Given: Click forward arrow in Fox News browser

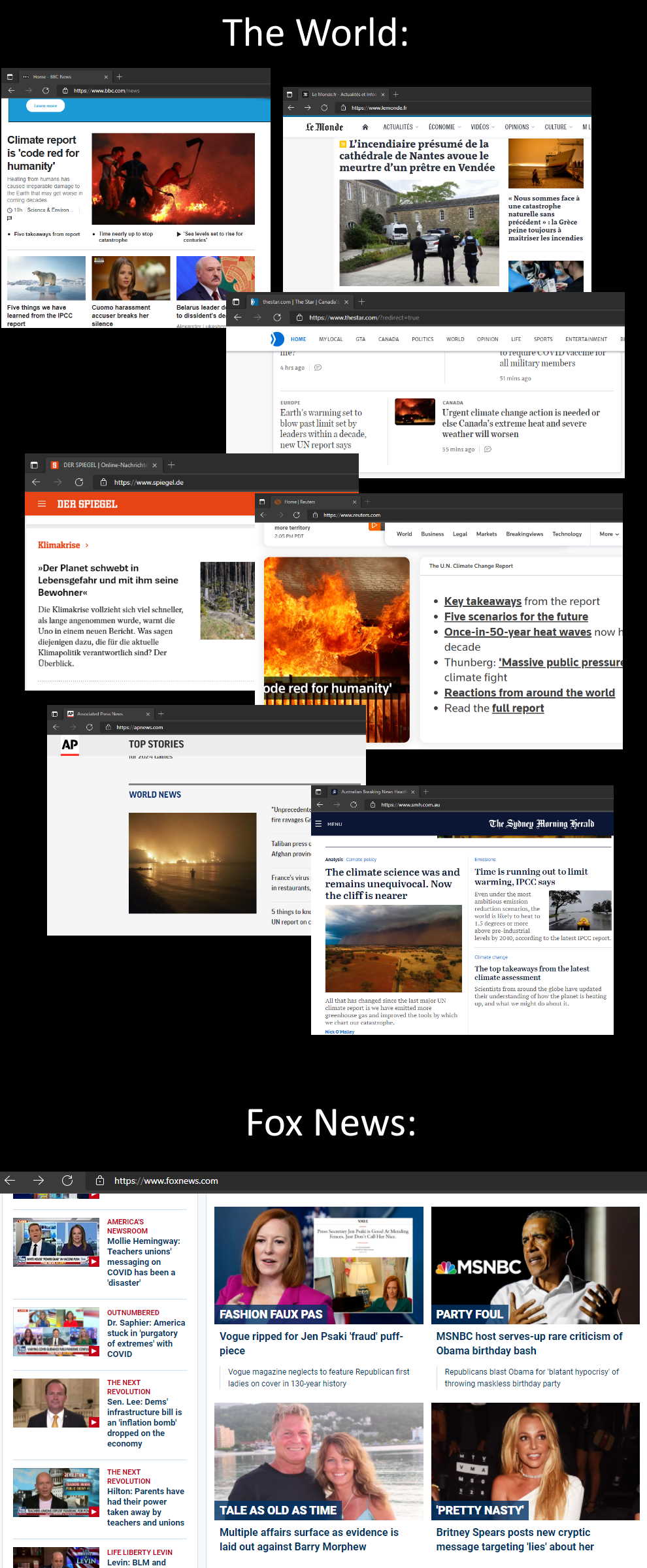Looking at the screenshot, I should tap(39, 1180).
